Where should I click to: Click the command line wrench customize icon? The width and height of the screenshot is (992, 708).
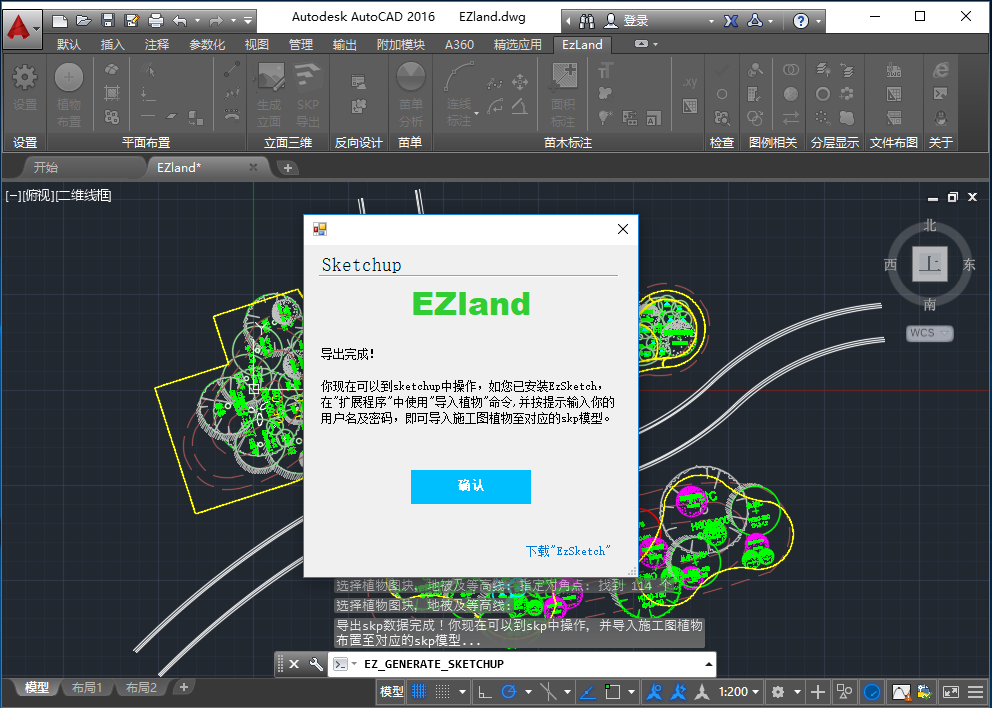316,664
